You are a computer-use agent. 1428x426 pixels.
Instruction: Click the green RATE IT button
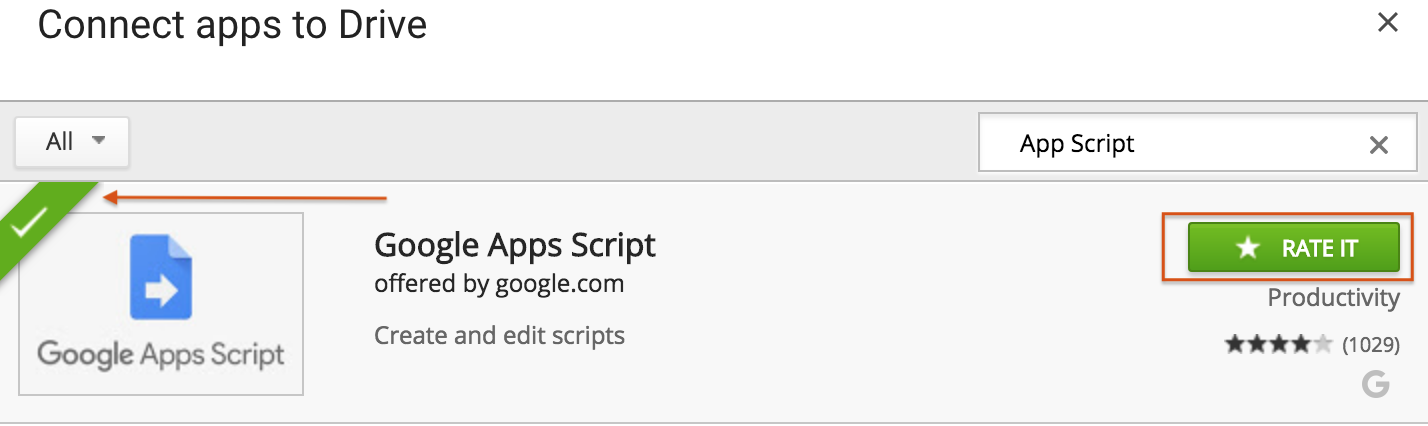[x=1293, y=248]
